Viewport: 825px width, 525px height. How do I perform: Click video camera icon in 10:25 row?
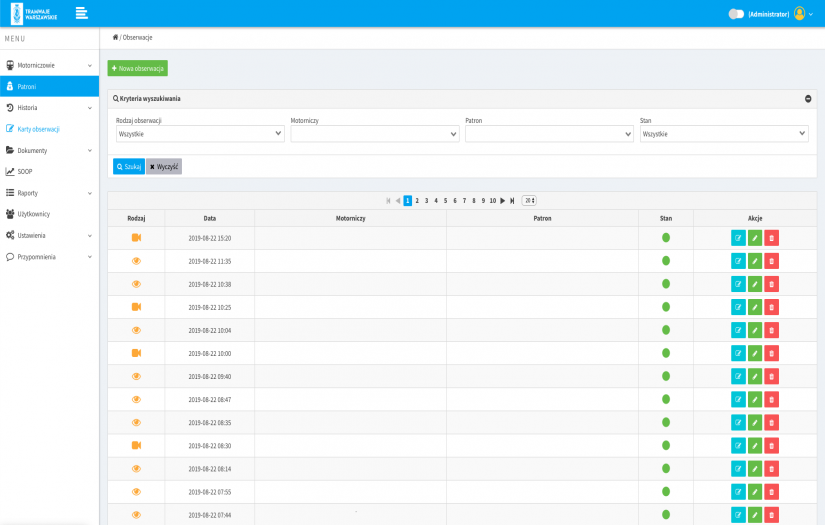pyautogui.click(x=136, y=307)
